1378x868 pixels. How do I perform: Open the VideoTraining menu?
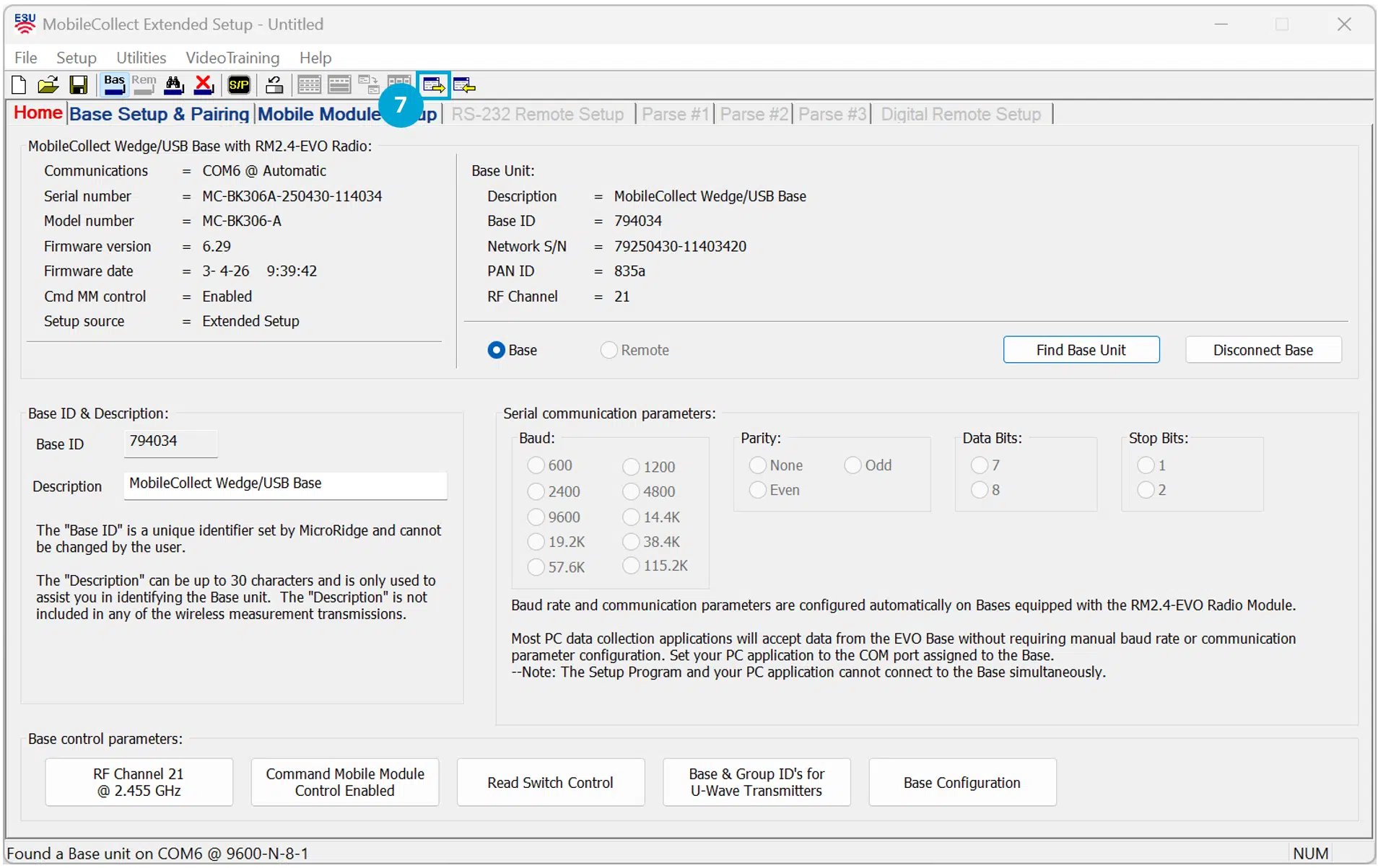(x=232, y=58)
